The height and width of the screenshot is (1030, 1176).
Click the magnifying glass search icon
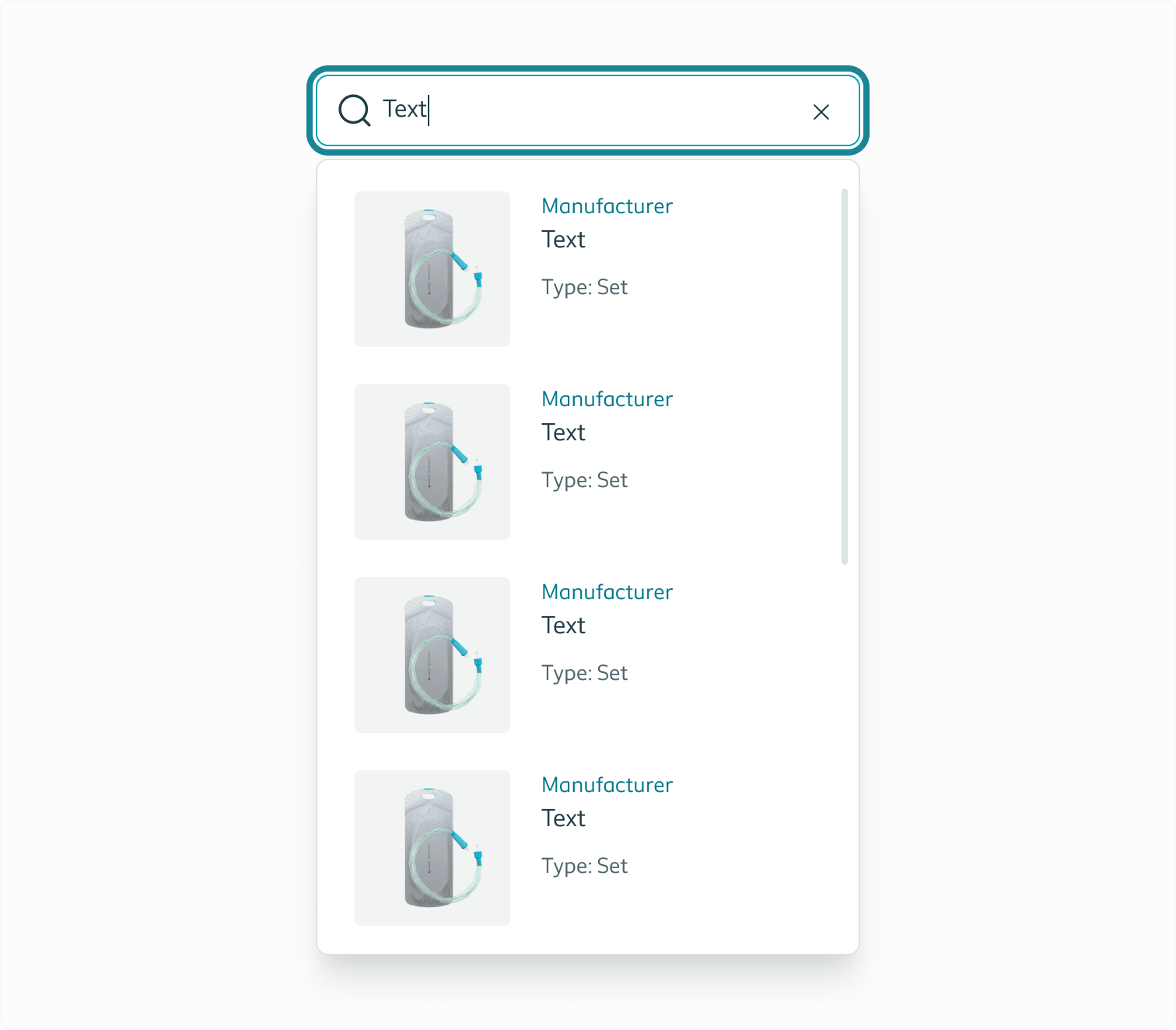point(355,111)
